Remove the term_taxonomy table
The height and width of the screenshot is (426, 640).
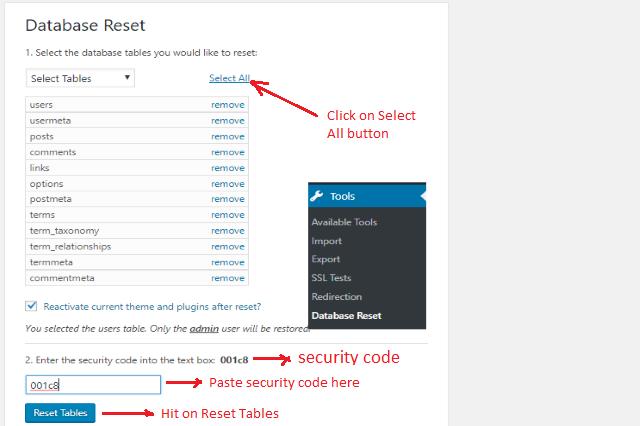coord(228,231)
